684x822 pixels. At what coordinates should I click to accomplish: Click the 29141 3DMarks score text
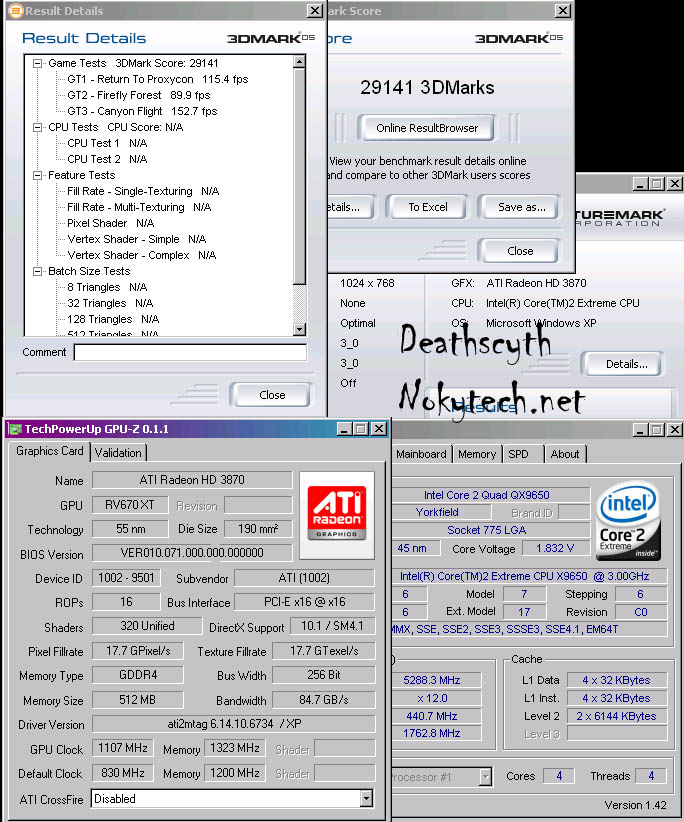pyautogui.click(x=427, y=88)
